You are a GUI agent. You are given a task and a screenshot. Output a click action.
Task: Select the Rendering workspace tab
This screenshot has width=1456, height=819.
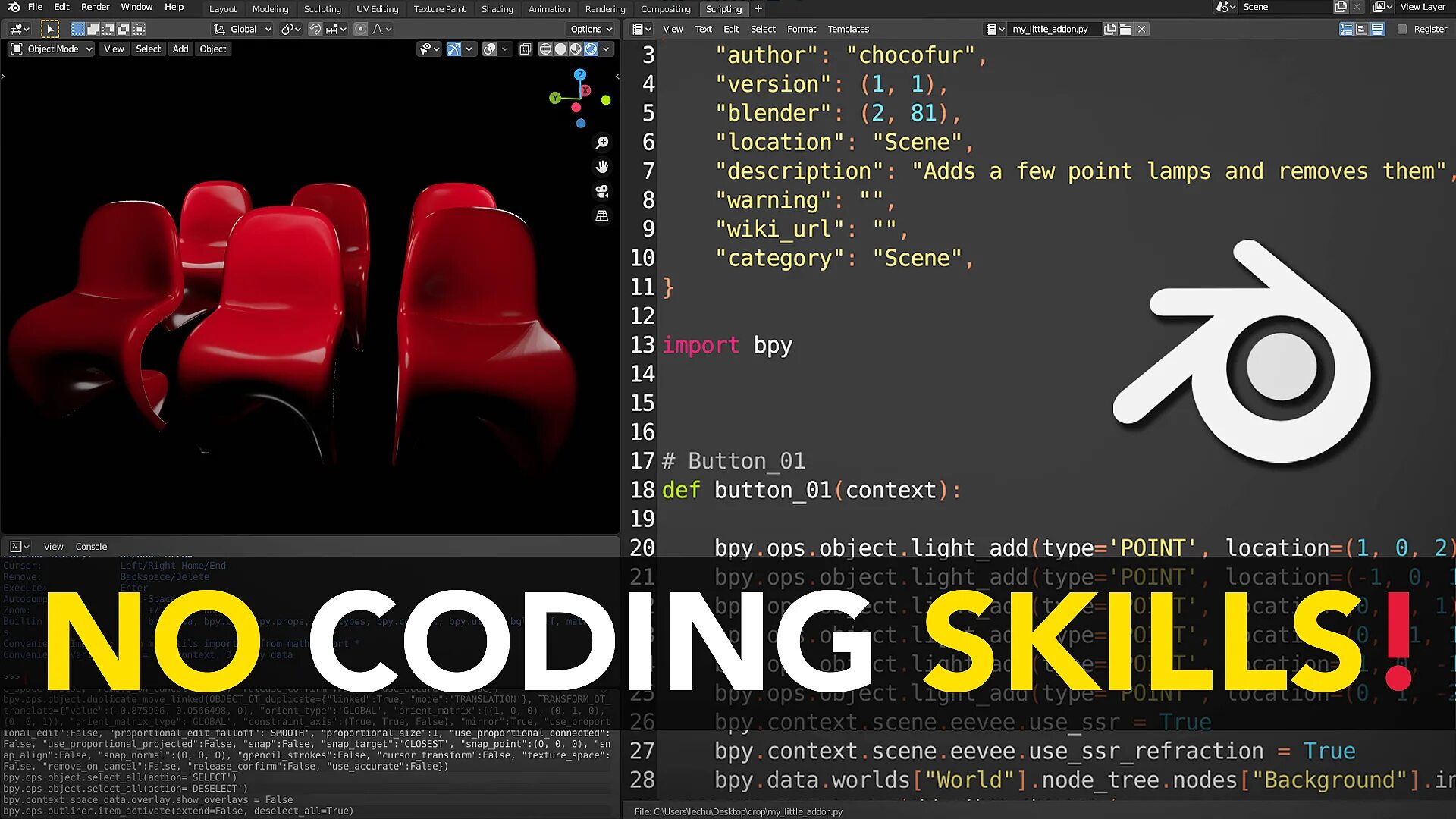pos(604,8)
